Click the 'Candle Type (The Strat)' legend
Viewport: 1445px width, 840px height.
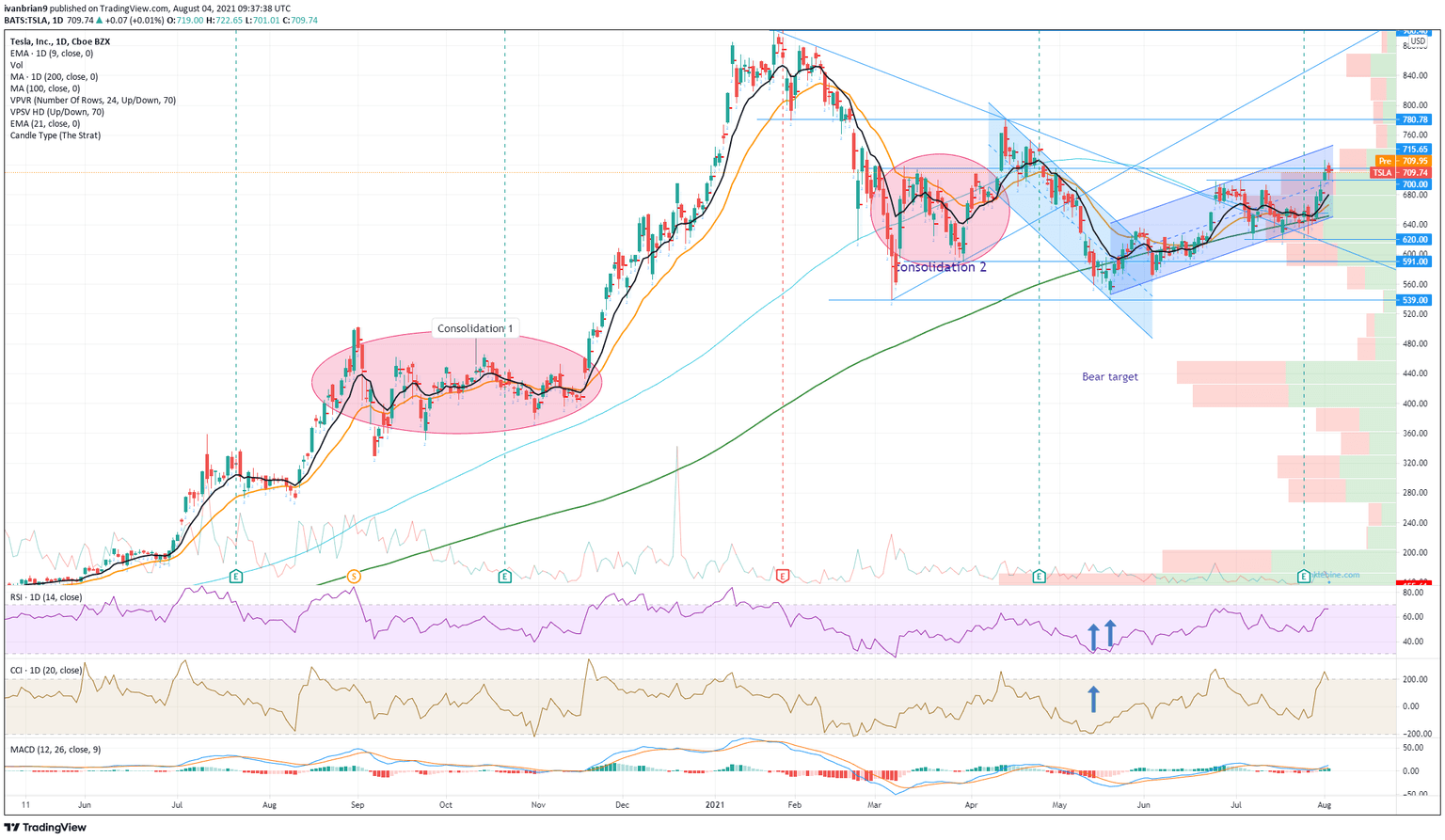tap(56, 135)
